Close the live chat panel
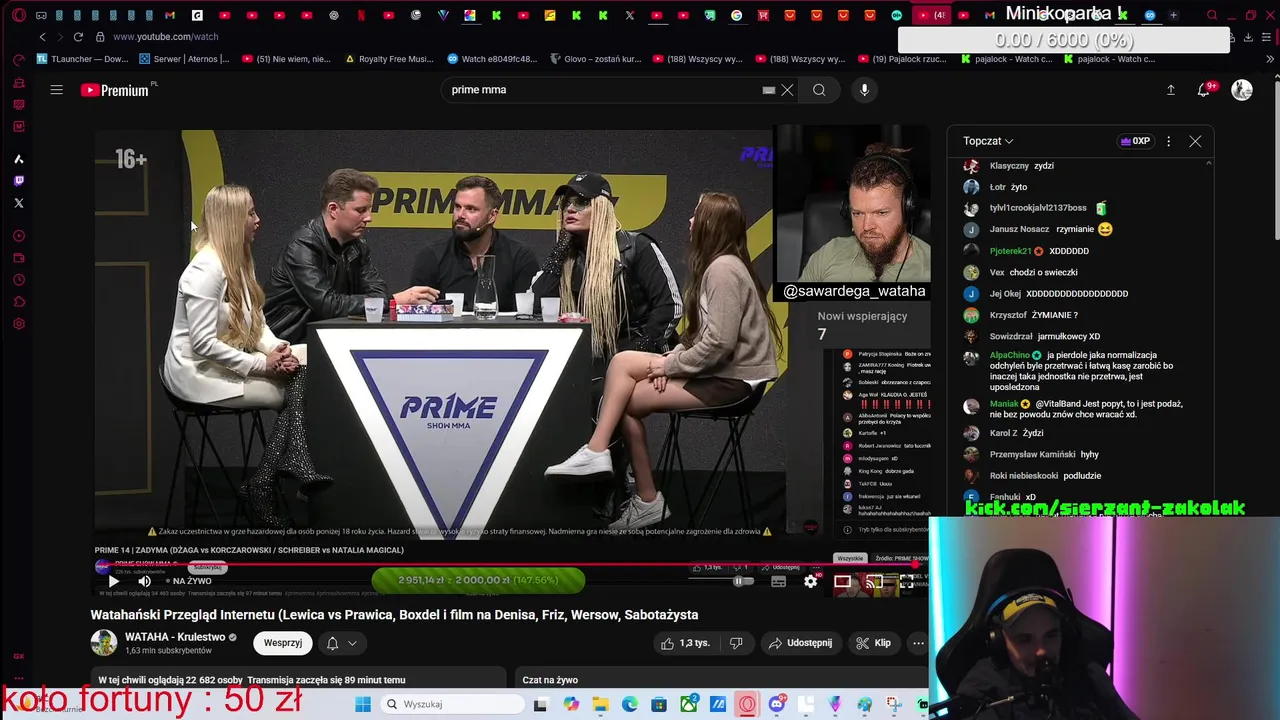 [1195, 141]
